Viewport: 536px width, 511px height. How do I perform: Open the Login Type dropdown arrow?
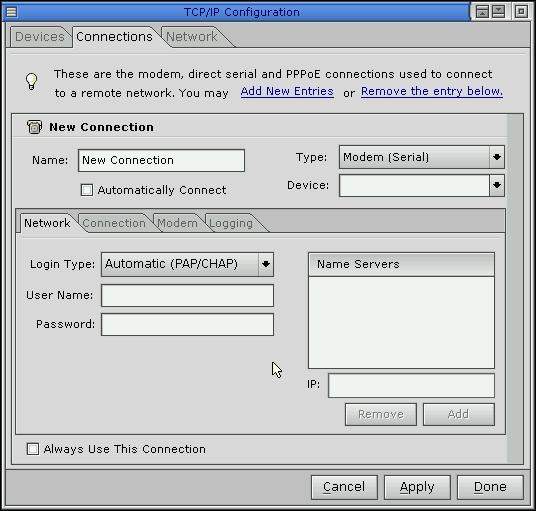(x=266, y=264)
